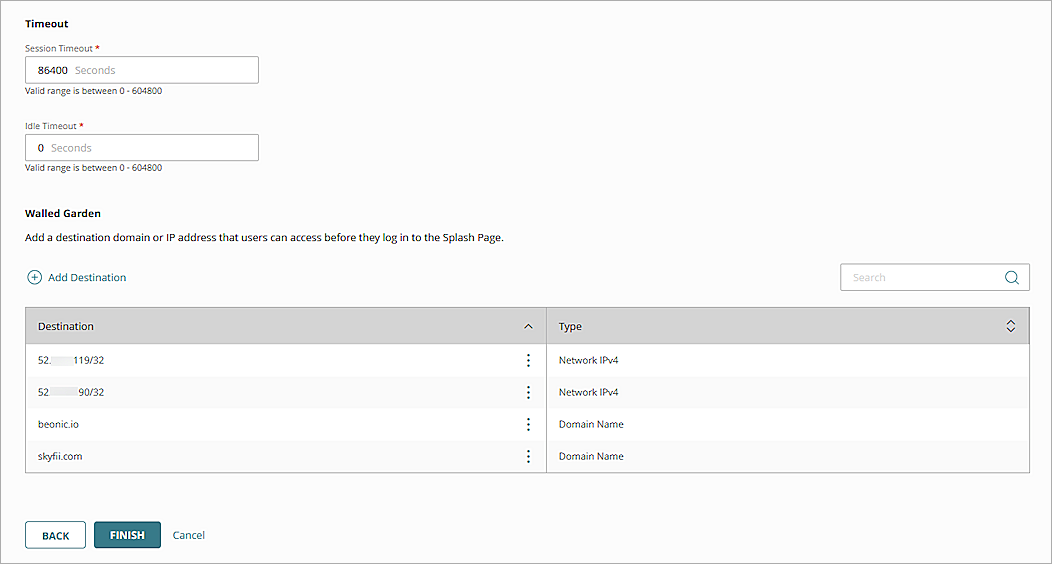Sort table by Destination header label
Image resolution: width=1052 pixels, height=564 pixels.
pos(66,326)
